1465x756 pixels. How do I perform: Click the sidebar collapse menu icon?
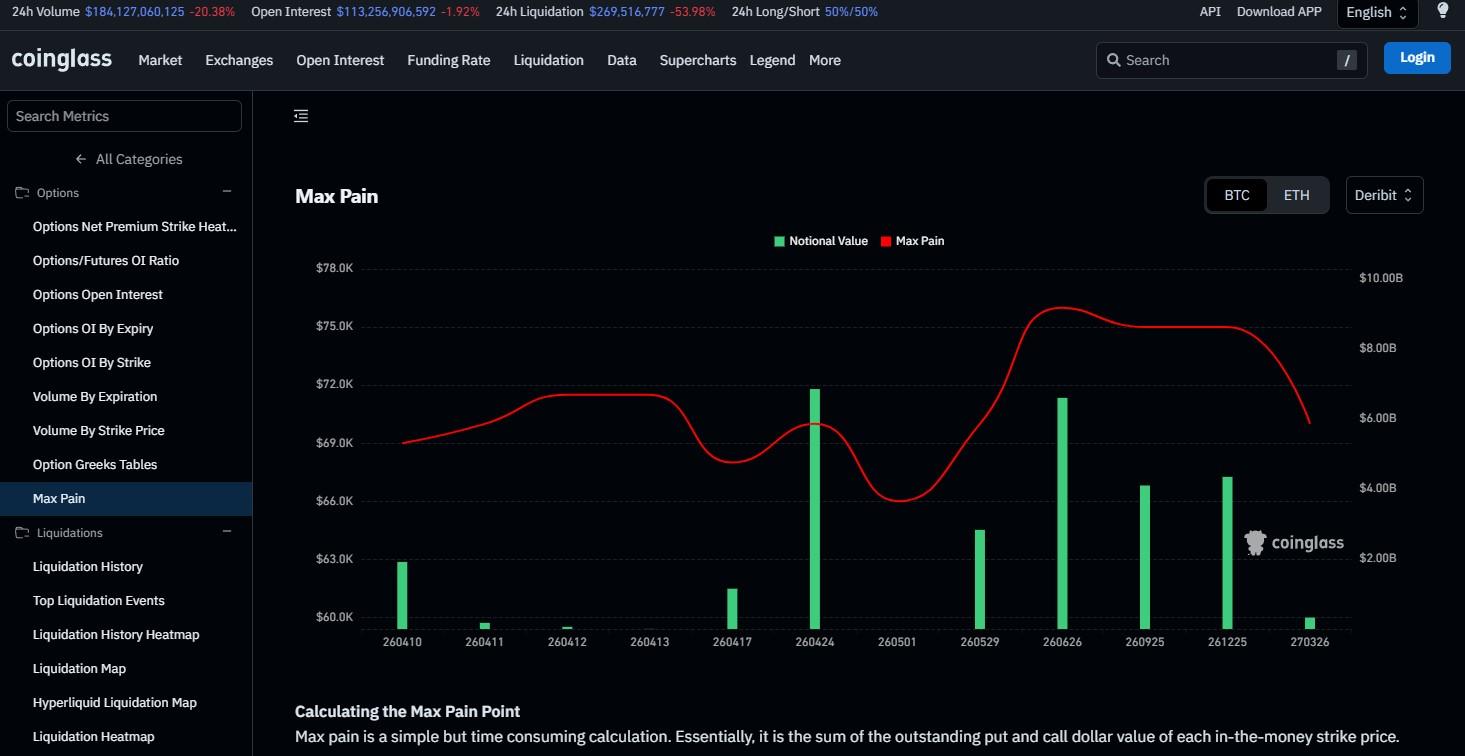pyautogui.click(x=301, y=116)
